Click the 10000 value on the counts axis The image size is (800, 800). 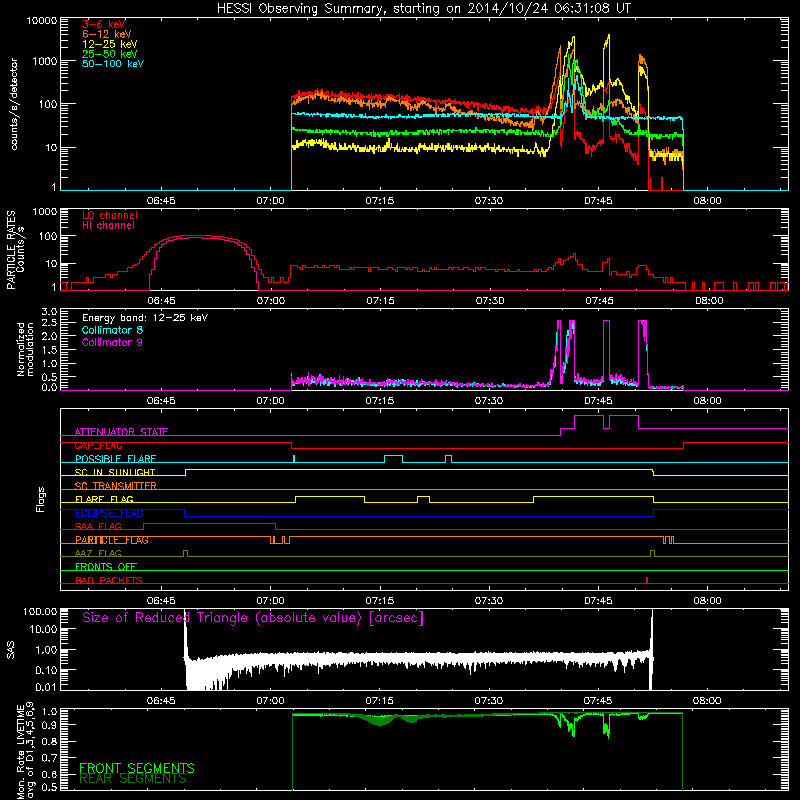[42, 21]
